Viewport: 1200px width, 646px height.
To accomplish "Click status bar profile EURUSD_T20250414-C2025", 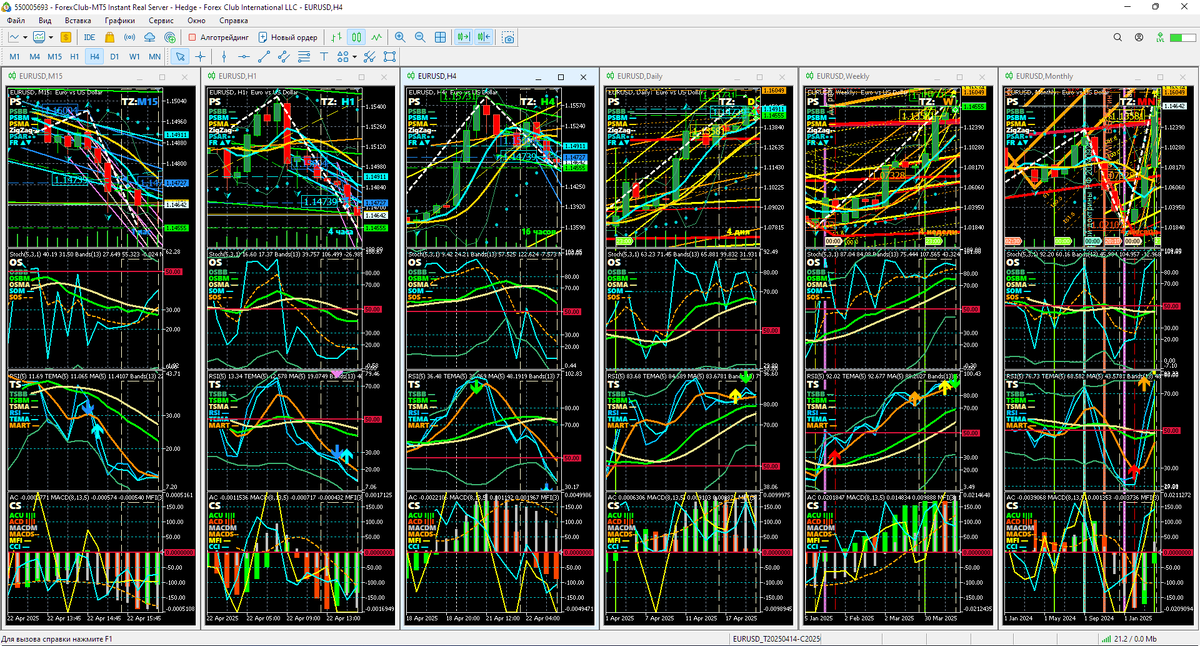I will click(776, 639).
